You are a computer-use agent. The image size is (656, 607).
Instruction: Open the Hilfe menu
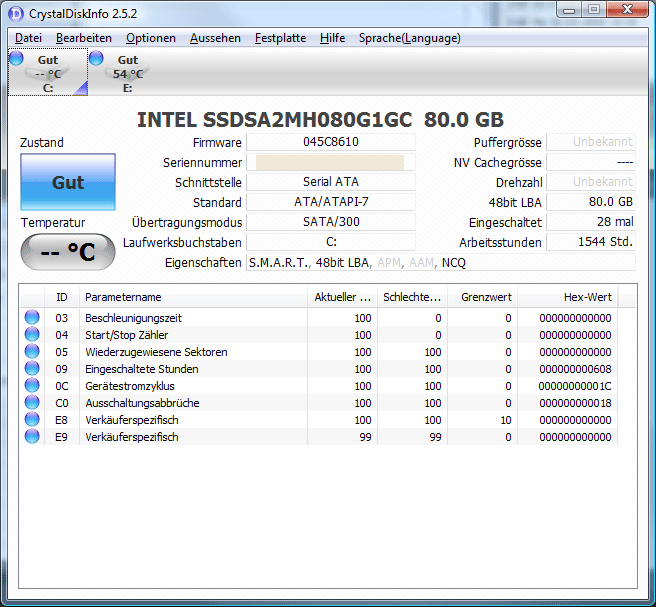point(332,38)
